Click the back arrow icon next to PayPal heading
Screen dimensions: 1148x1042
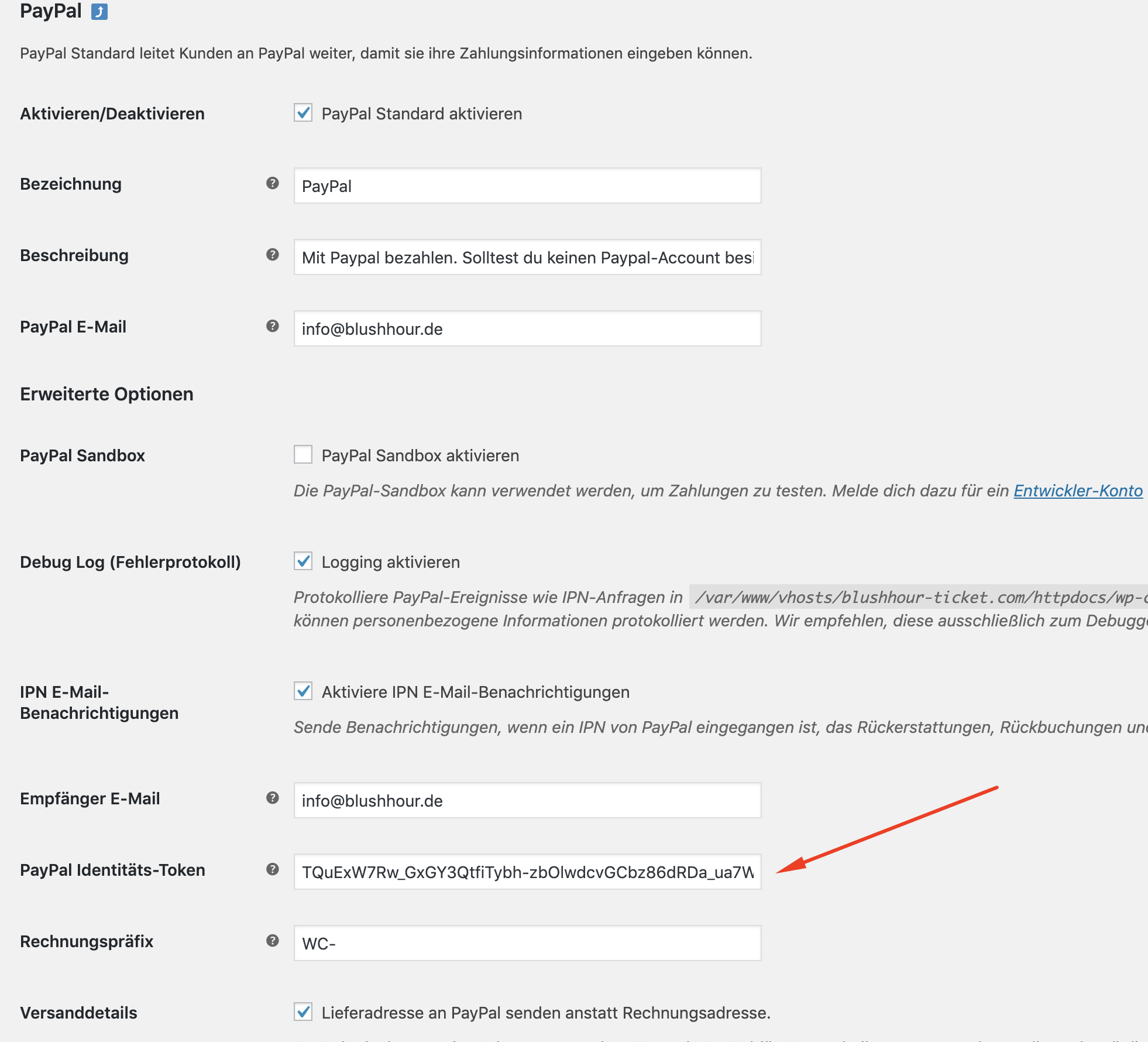(x=99, y=12)
